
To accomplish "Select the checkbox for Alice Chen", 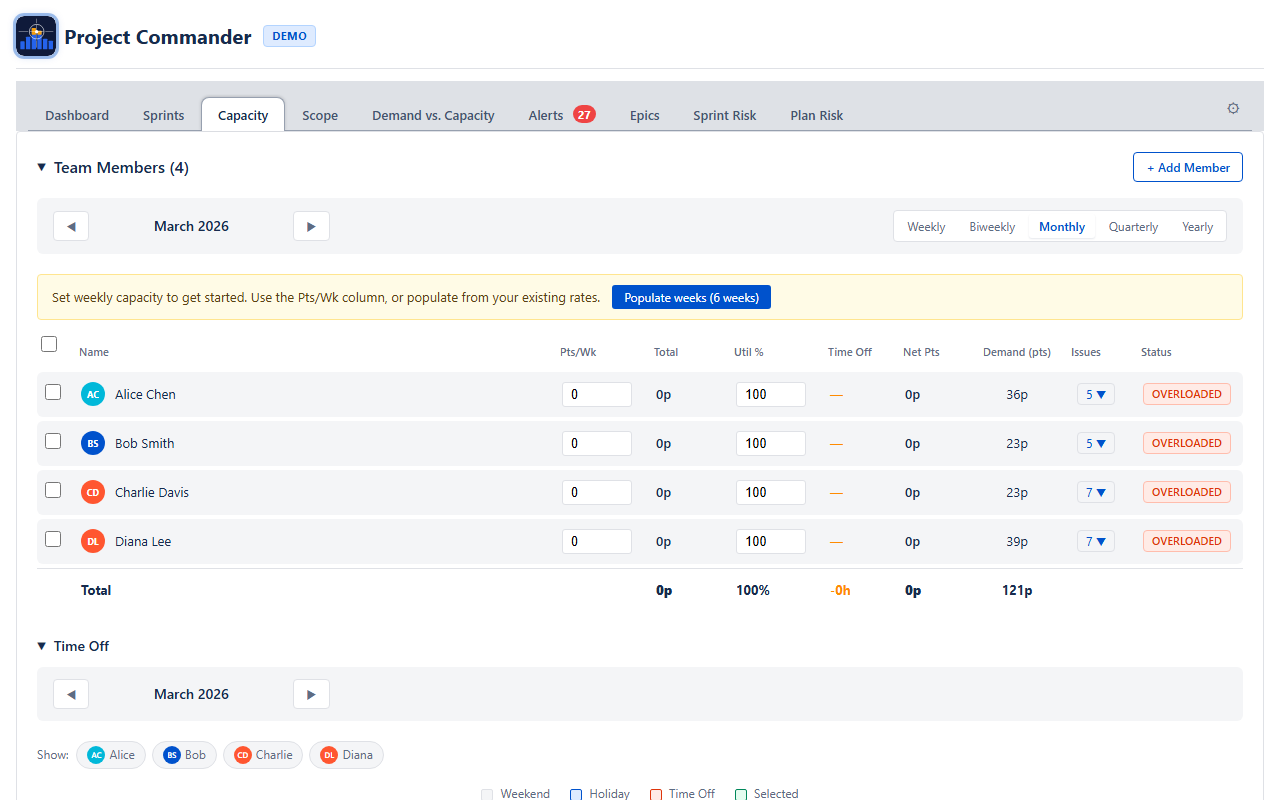I will coord(53,392).
